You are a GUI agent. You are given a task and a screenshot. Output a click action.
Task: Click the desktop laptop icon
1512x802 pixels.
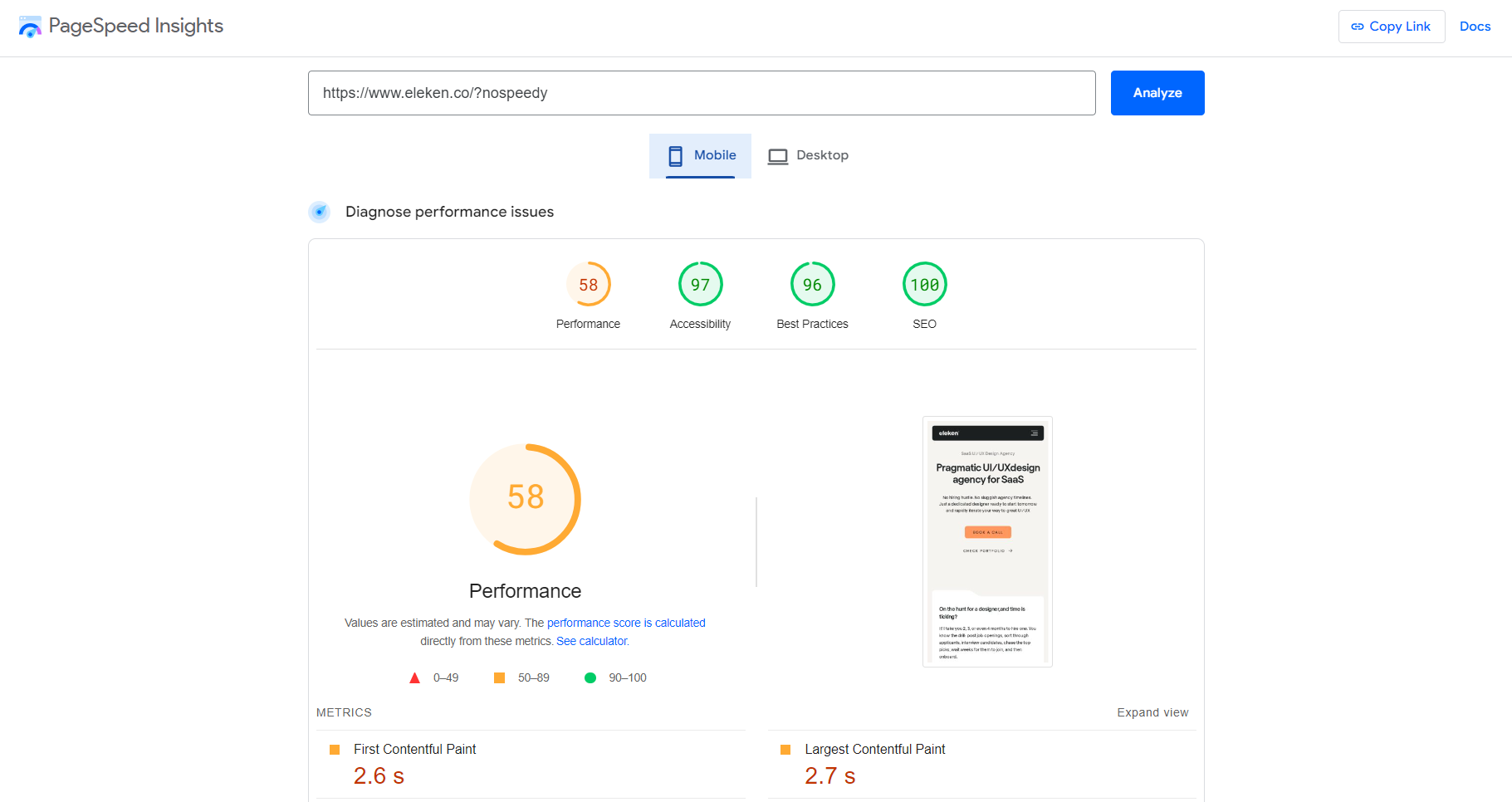pos(778,156)
